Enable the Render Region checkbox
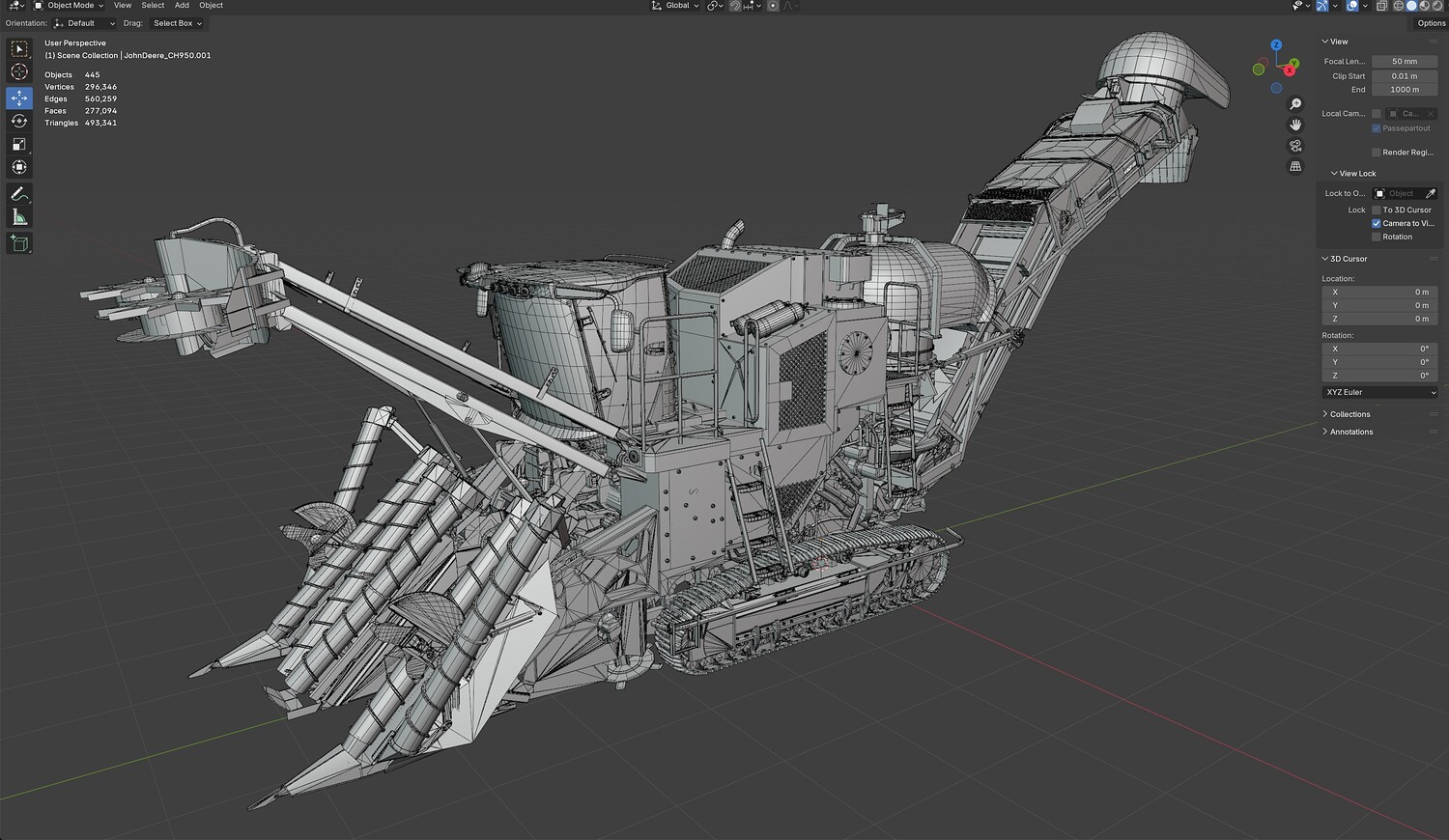 [1377, 153]
